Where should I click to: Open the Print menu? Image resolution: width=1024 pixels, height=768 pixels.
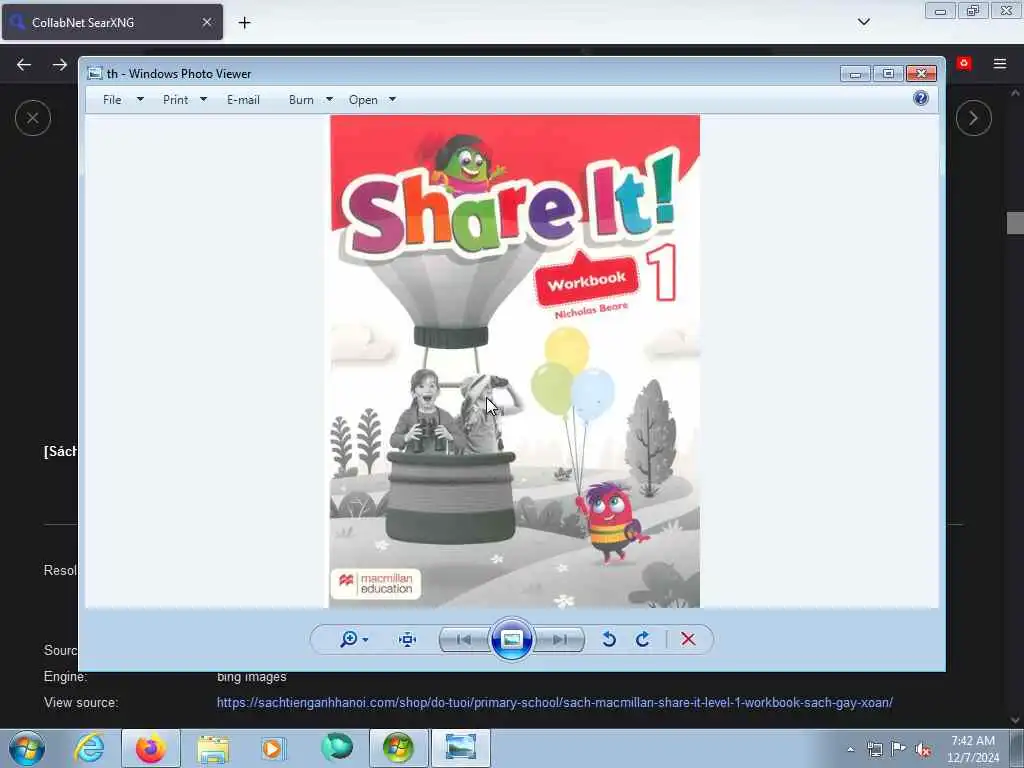[x=175, y=100]
